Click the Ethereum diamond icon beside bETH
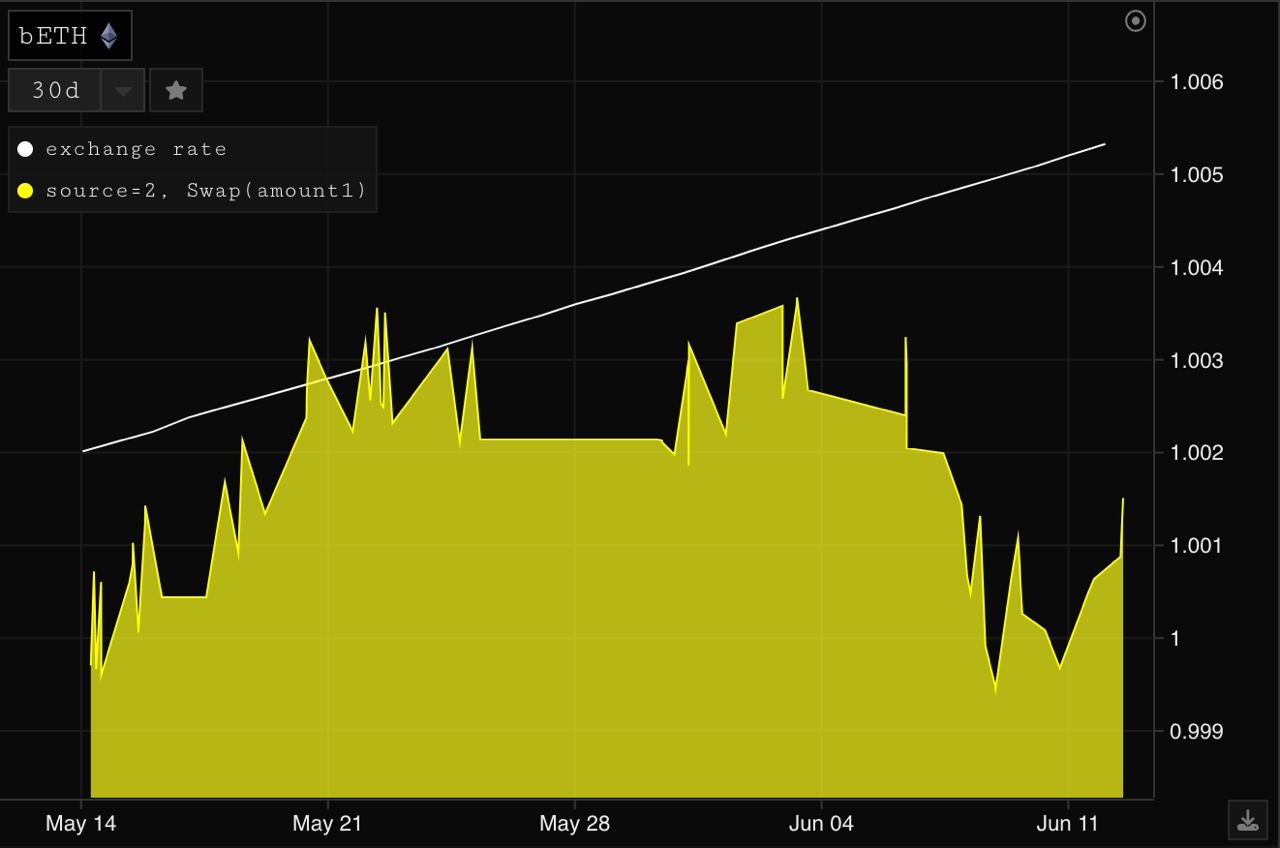 108,36
